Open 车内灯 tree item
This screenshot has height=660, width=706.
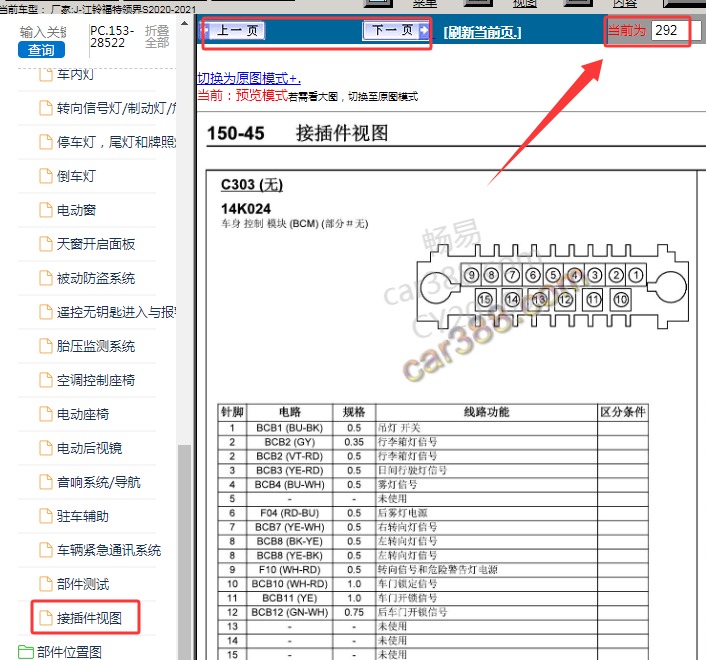(x=75, y=74)
